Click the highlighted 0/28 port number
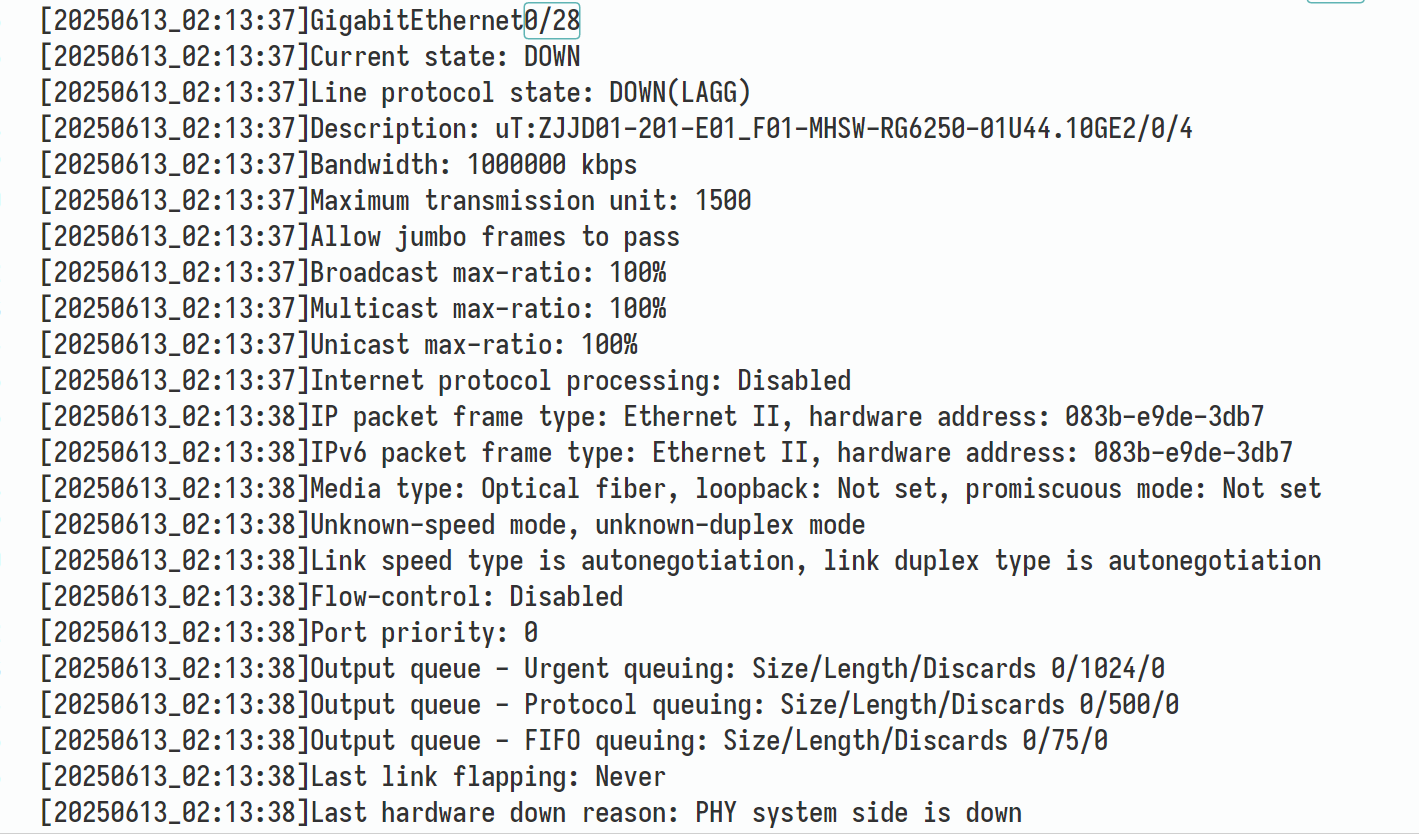 click(552, 20)
